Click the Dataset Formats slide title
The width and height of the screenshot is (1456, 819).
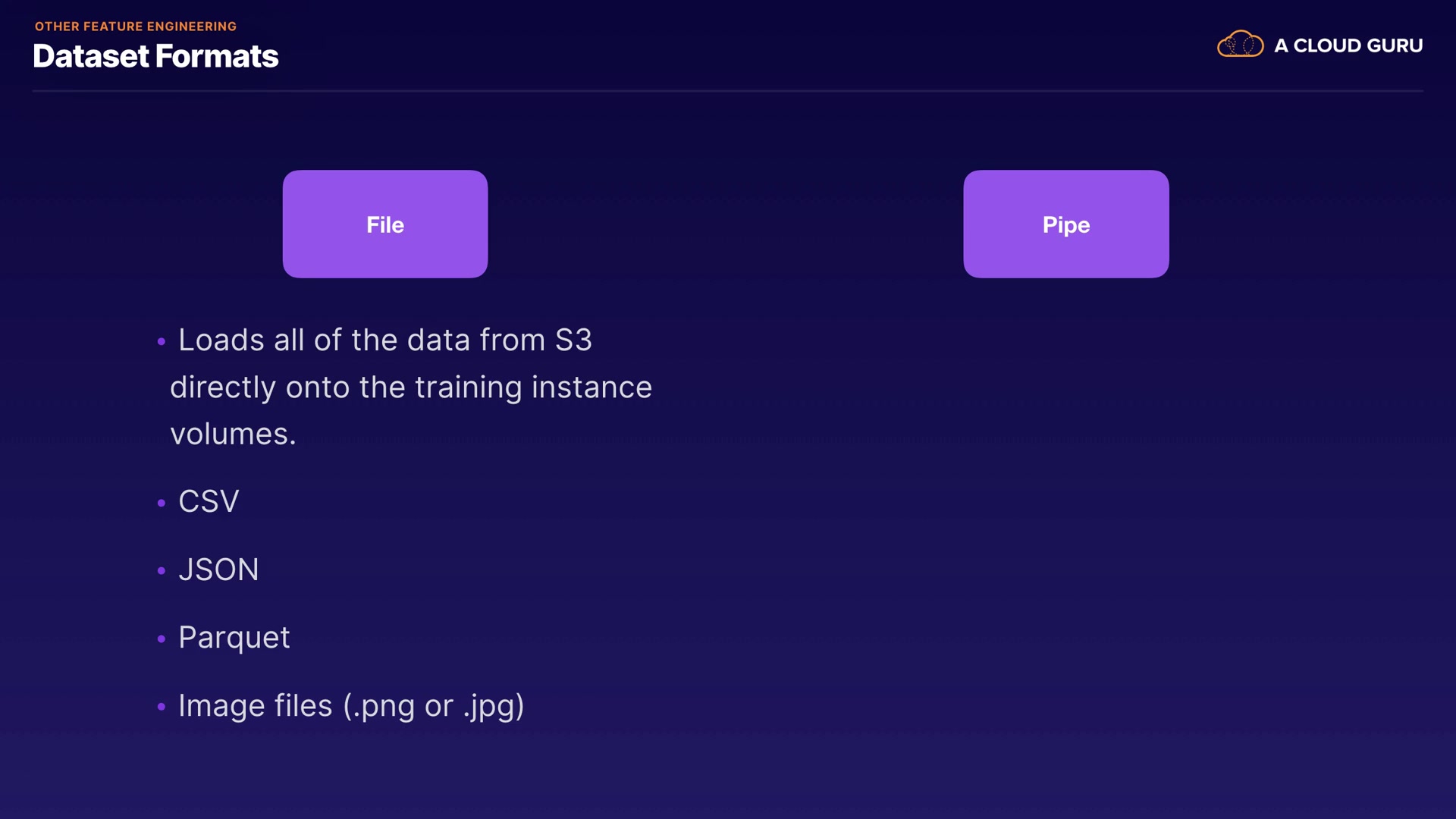(x=155, y=56)
